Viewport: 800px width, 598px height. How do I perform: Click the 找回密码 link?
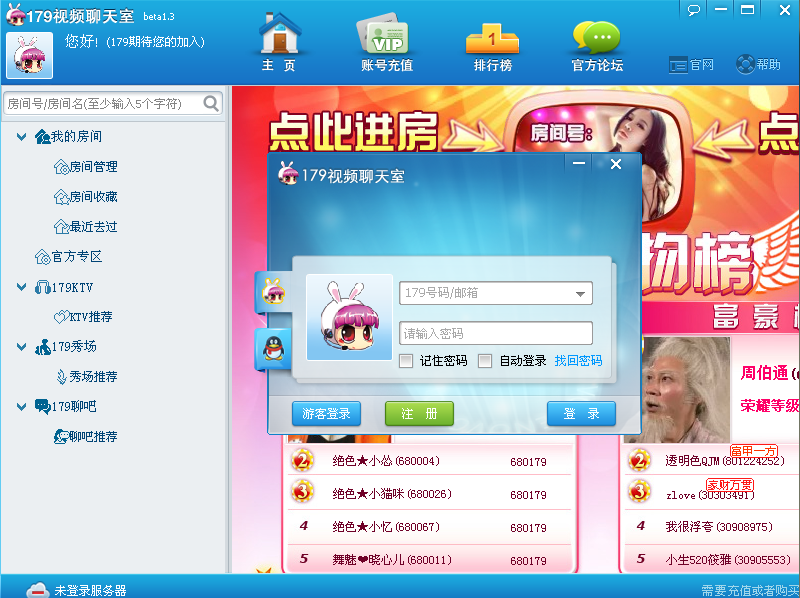click(x=579, y=361)
